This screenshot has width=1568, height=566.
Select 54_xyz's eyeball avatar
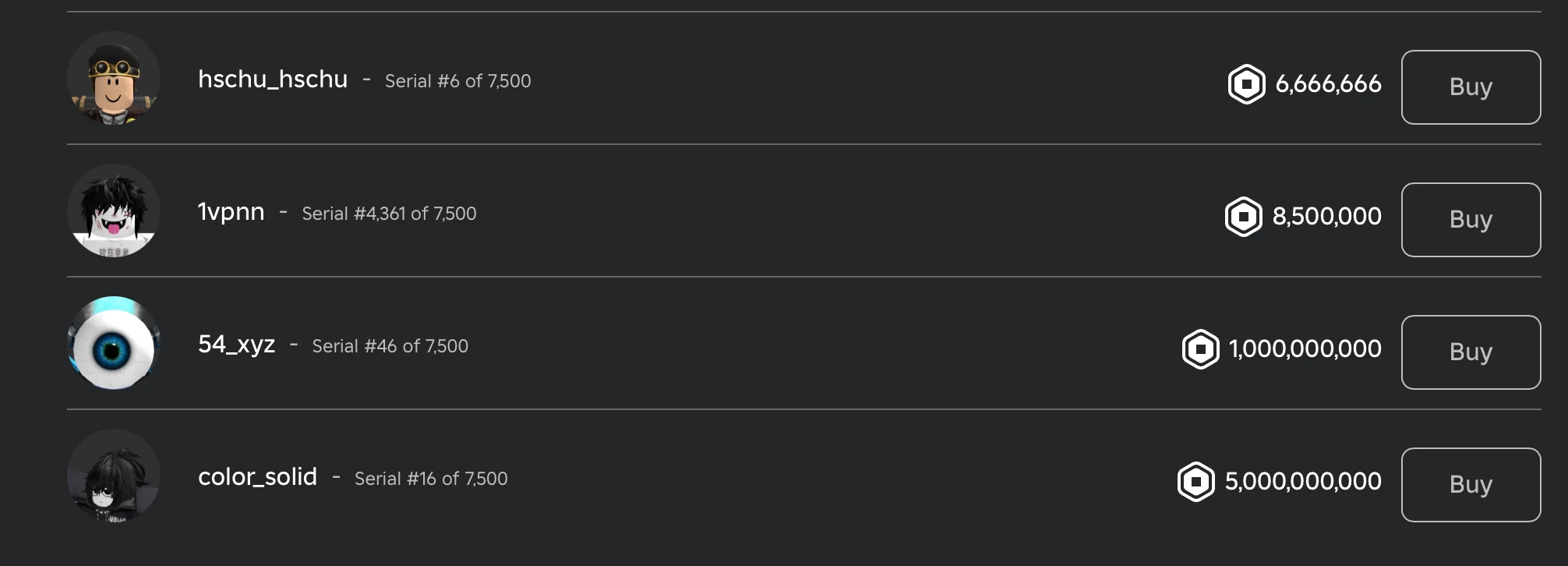[x=115, y=343]
